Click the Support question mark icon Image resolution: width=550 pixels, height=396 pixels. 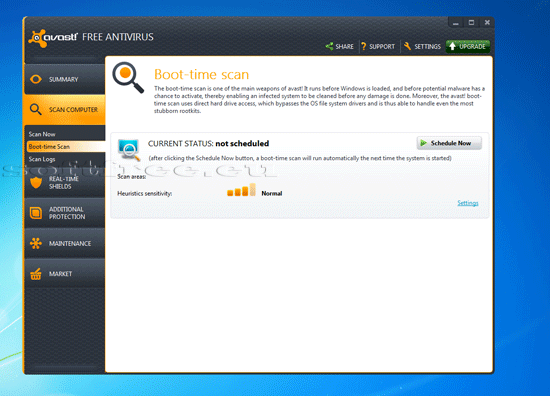tap(364, 46)
